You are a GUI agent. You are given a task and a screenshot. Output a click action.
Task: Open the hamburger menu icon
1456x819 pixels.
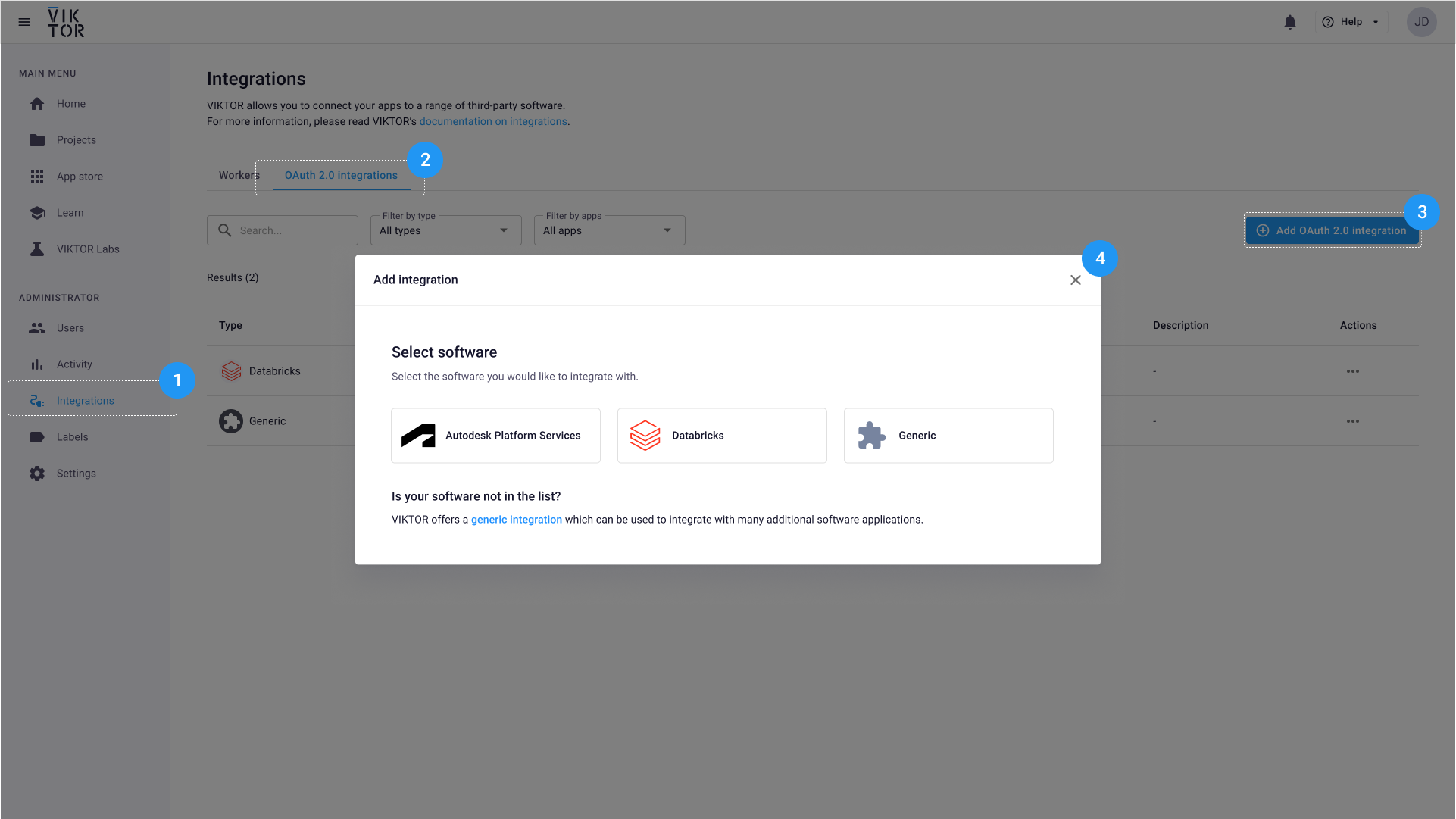coord(24,22)
